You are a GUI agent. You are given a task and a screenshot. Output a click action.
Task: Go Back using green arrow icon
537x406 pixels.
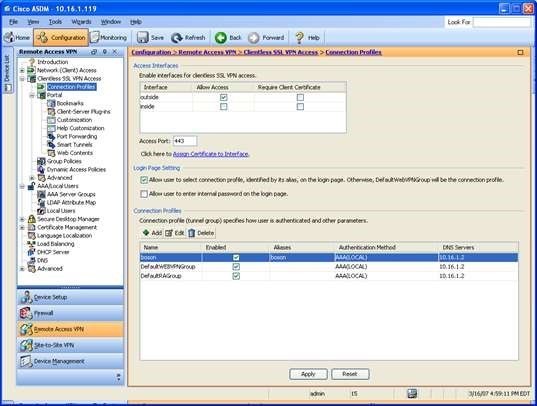tap(221, 38)
